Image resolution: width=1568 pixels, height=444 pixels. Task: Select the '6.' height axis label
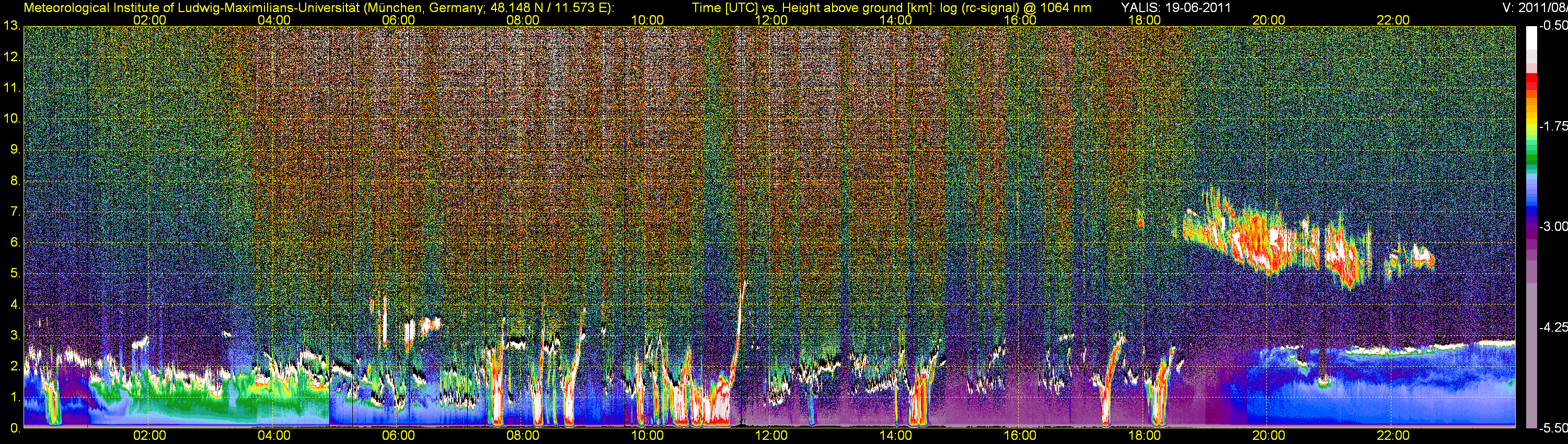click(x=15, y=243)
